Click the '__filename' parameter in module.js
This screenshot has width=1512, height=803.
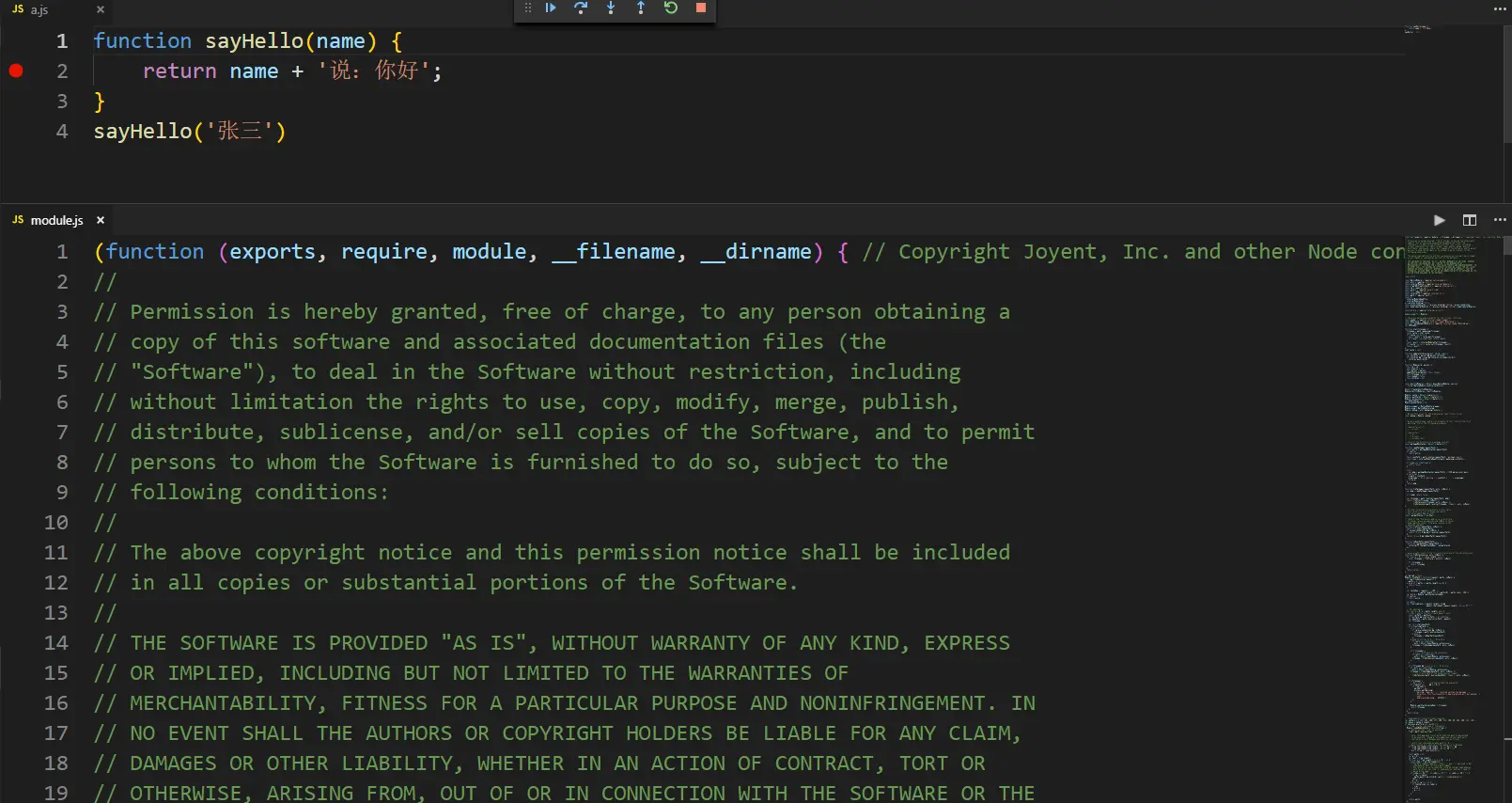pyautogui.click(x=614, y=252)
